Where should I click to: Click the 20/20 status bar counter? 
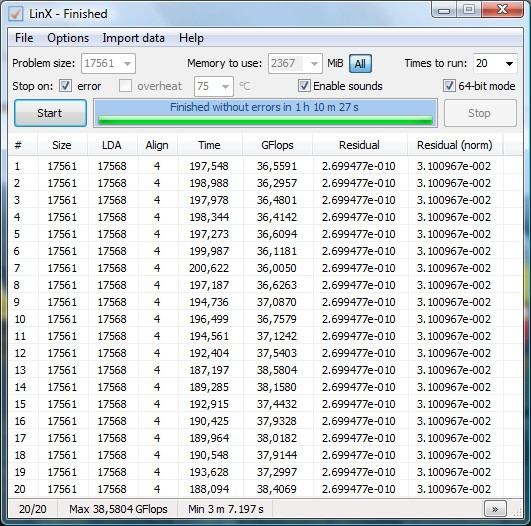(x=33, y=509)
